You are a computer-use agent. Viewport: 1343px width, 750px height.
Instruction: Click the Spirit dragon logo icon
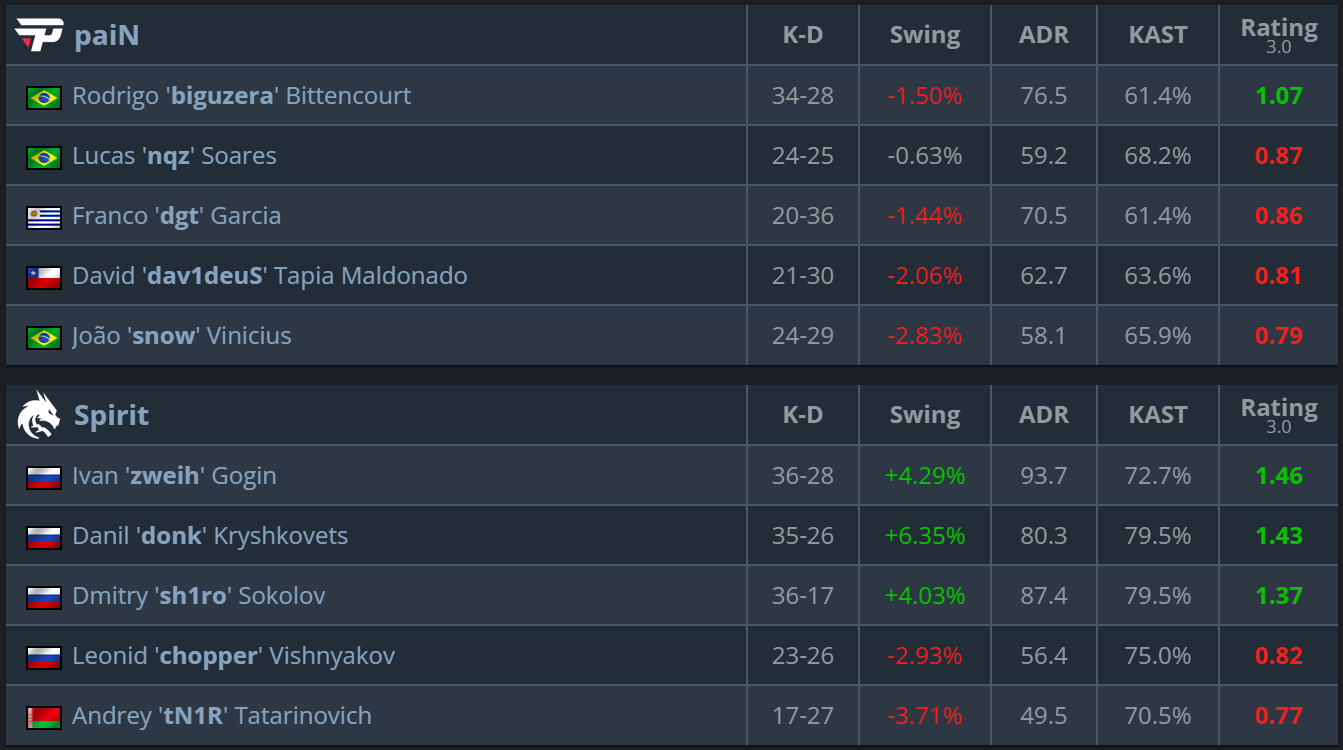pos(39,415)
